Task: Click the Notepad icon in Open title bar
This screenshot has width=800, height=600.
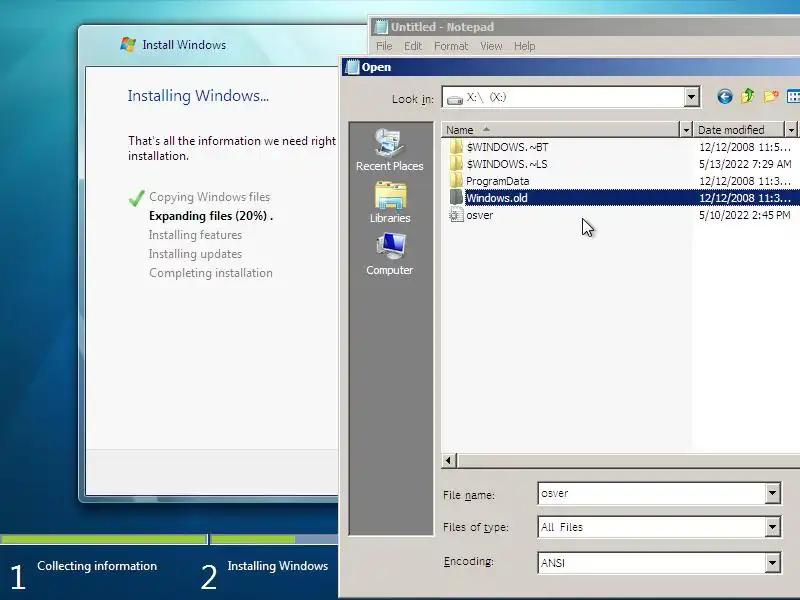Action: [x=352, y=67]
